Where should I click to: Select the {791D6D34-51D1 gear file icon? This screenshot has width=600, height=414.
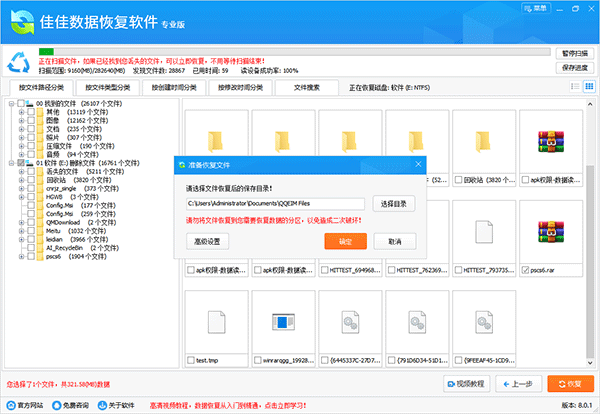coord(417,322)
